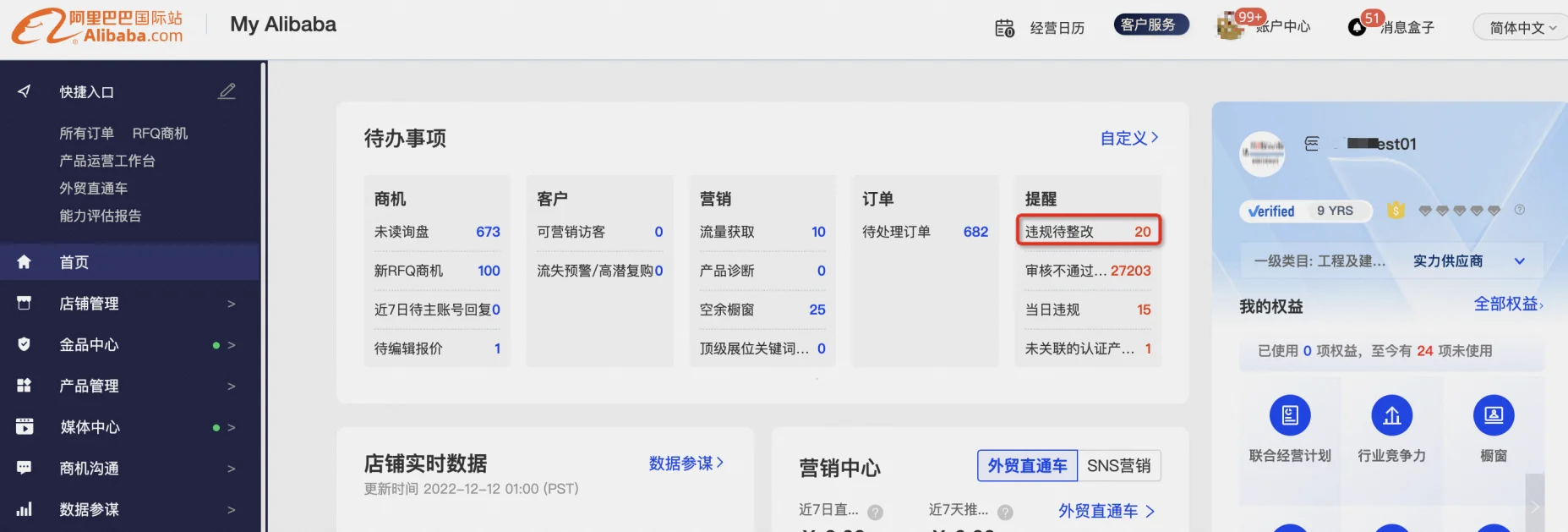Open the 数据参谋 link beside 店铺实时数据
The image size is (1568, 532).
click(686, 463)
